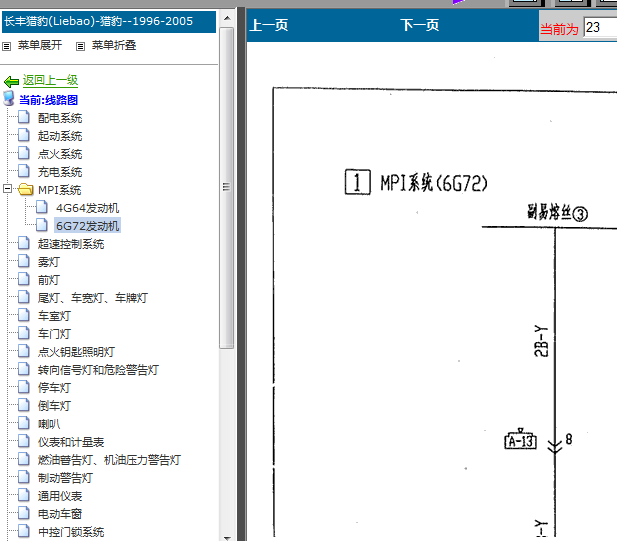Select the highlighted 6G72发动机 entry
The height and width of the screenshot is (541, 617).
pyautogui.click(x=87, y=226)
